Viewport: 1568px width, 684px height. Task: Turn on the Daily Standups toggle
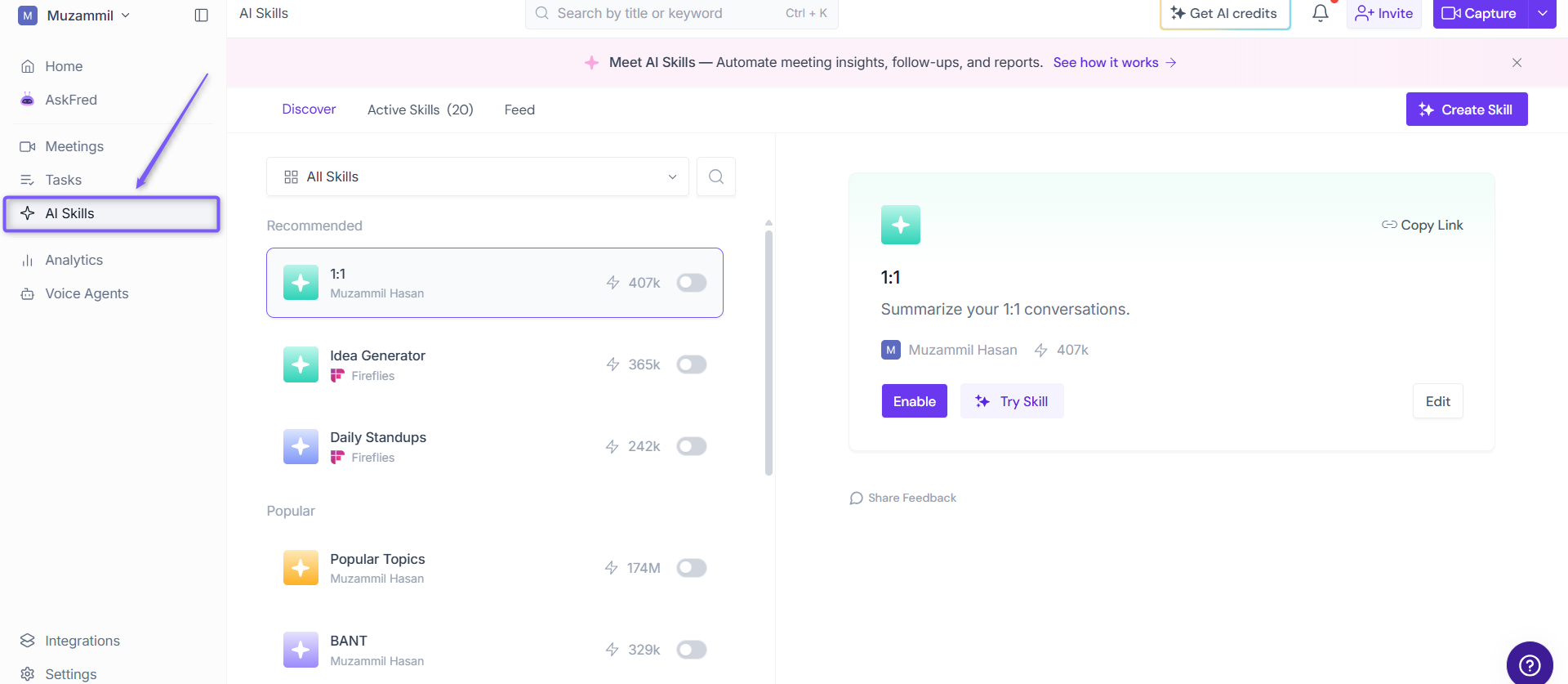(x=692, y=446)
